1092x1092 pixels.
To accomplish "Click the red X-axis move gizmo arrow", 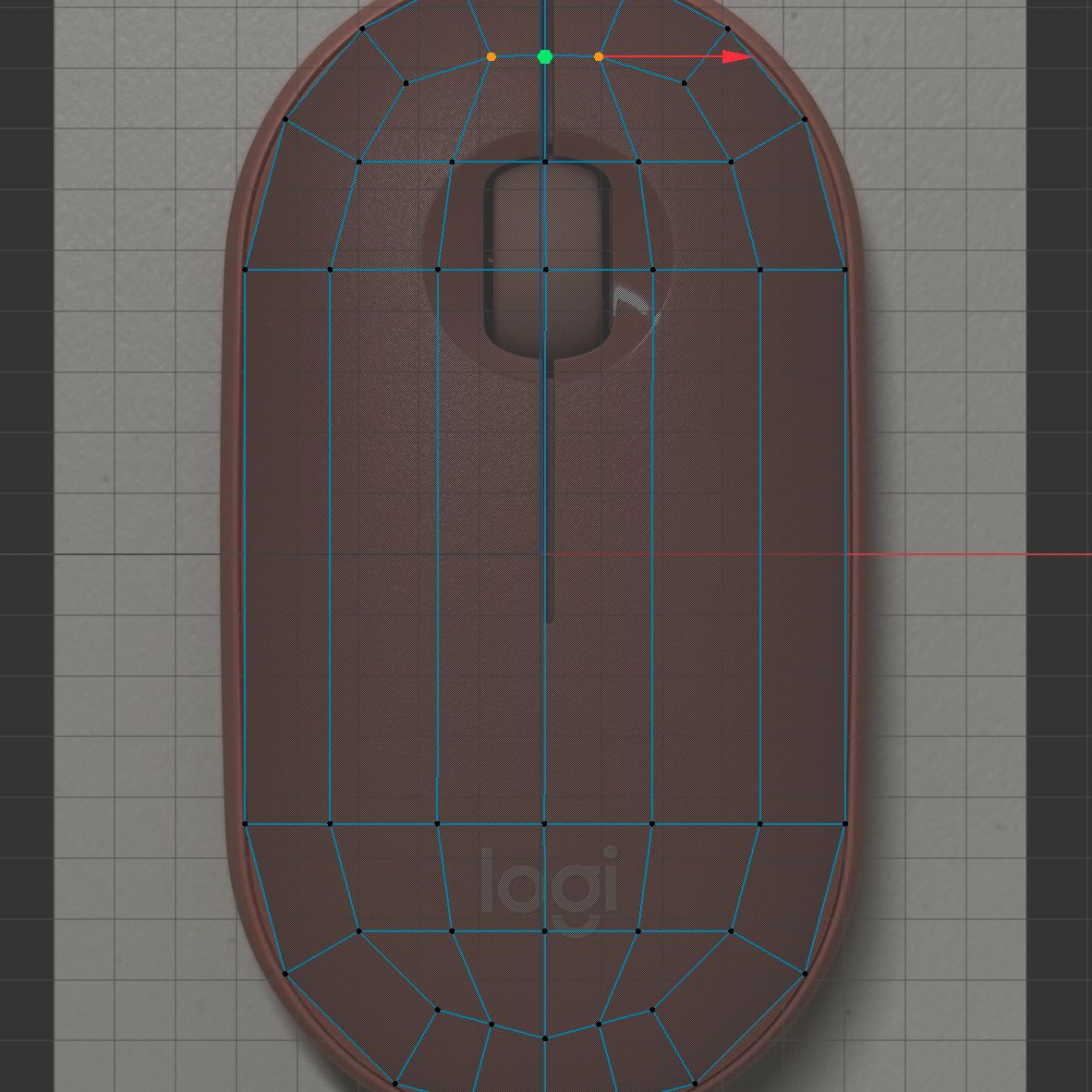I will coord(737,57).
